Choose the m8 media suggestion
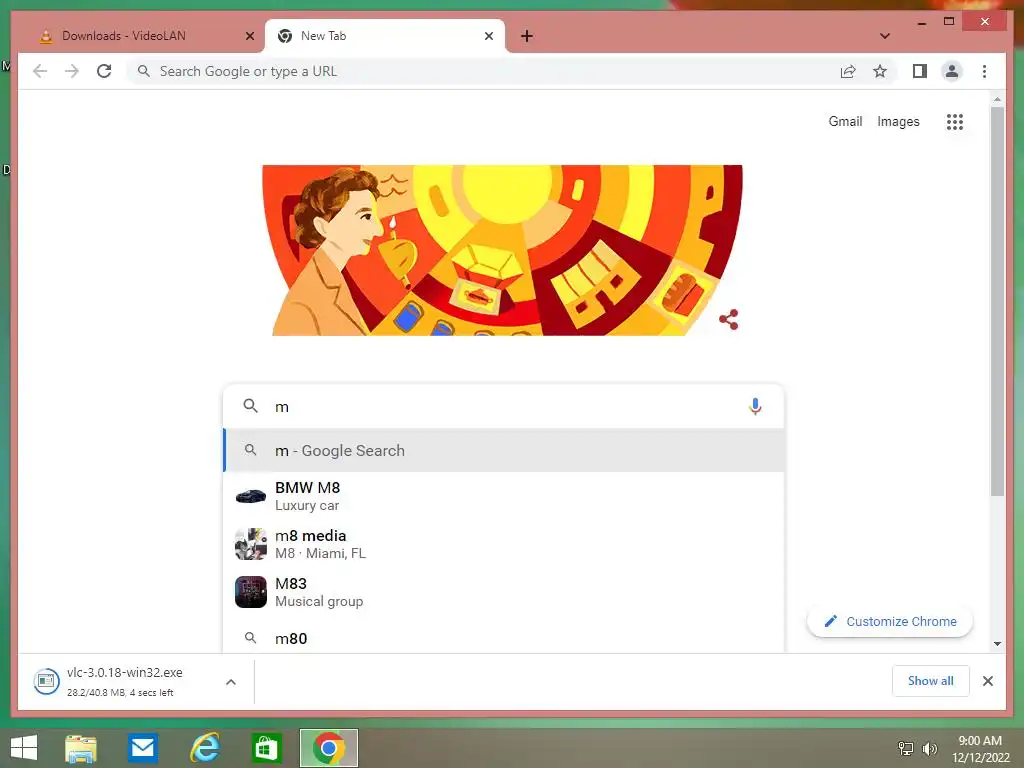The image size is (1024, 768). (504, 544)
